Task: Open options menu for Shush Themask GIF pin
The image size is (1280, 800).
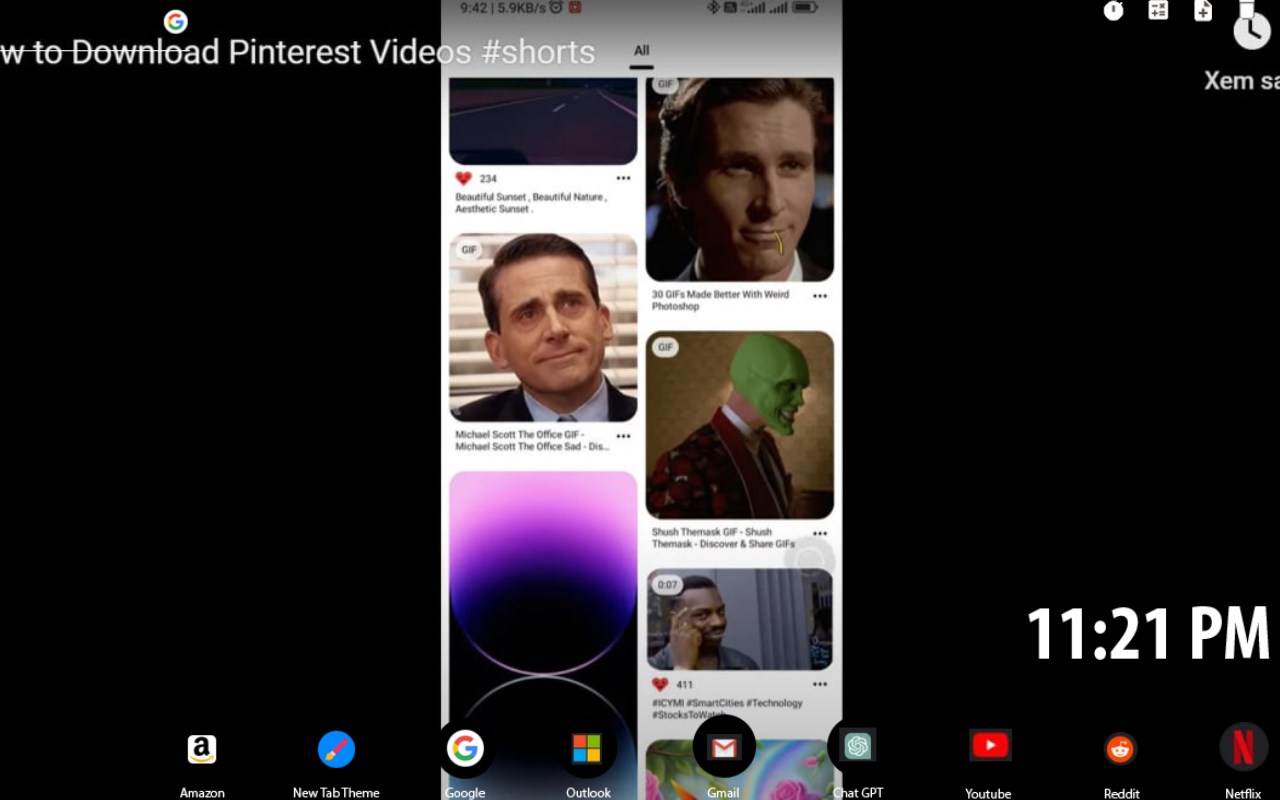Action: coord(820,534)
